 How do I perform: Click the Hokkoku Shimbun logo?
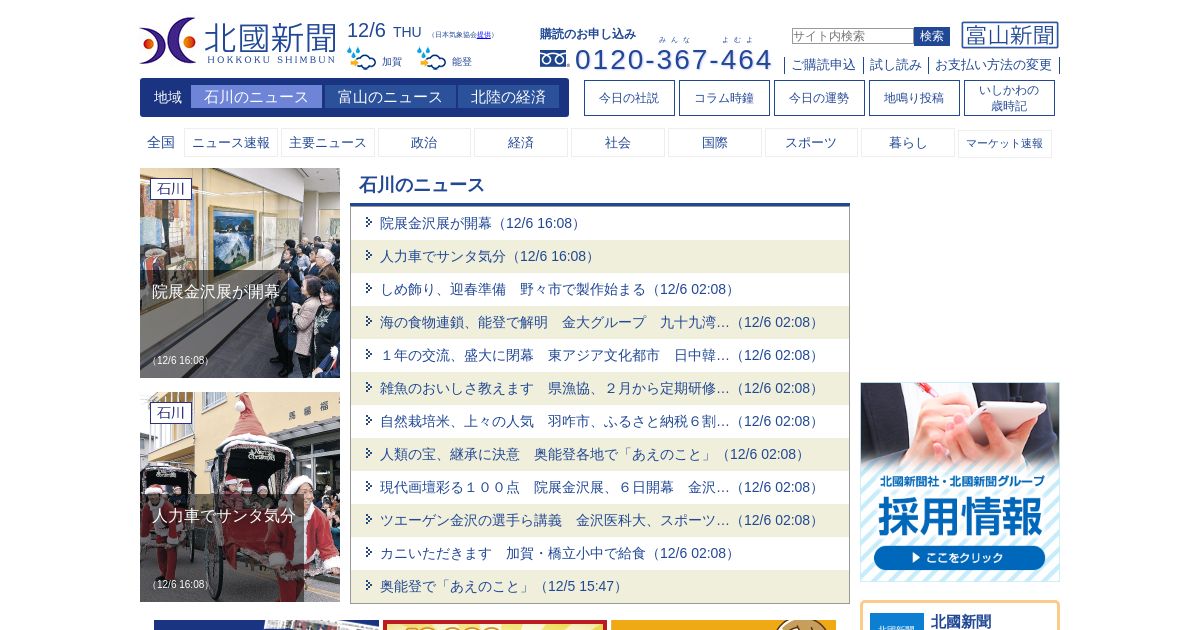click(238, 41)
